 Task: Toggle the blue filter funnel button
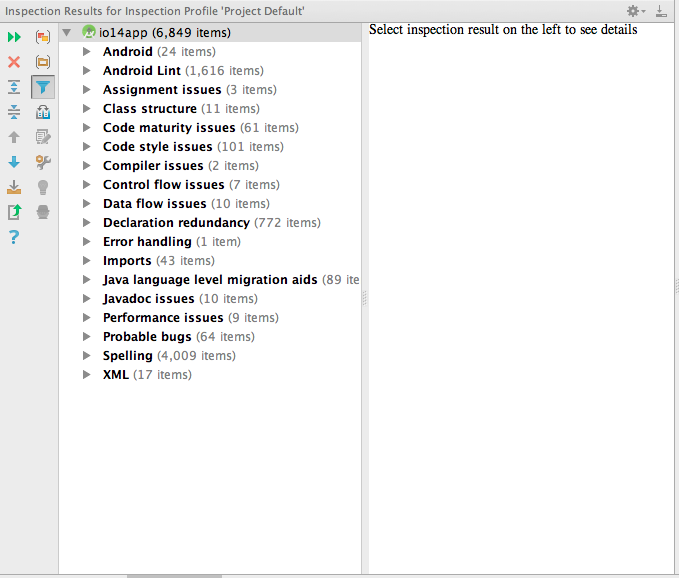43,87
